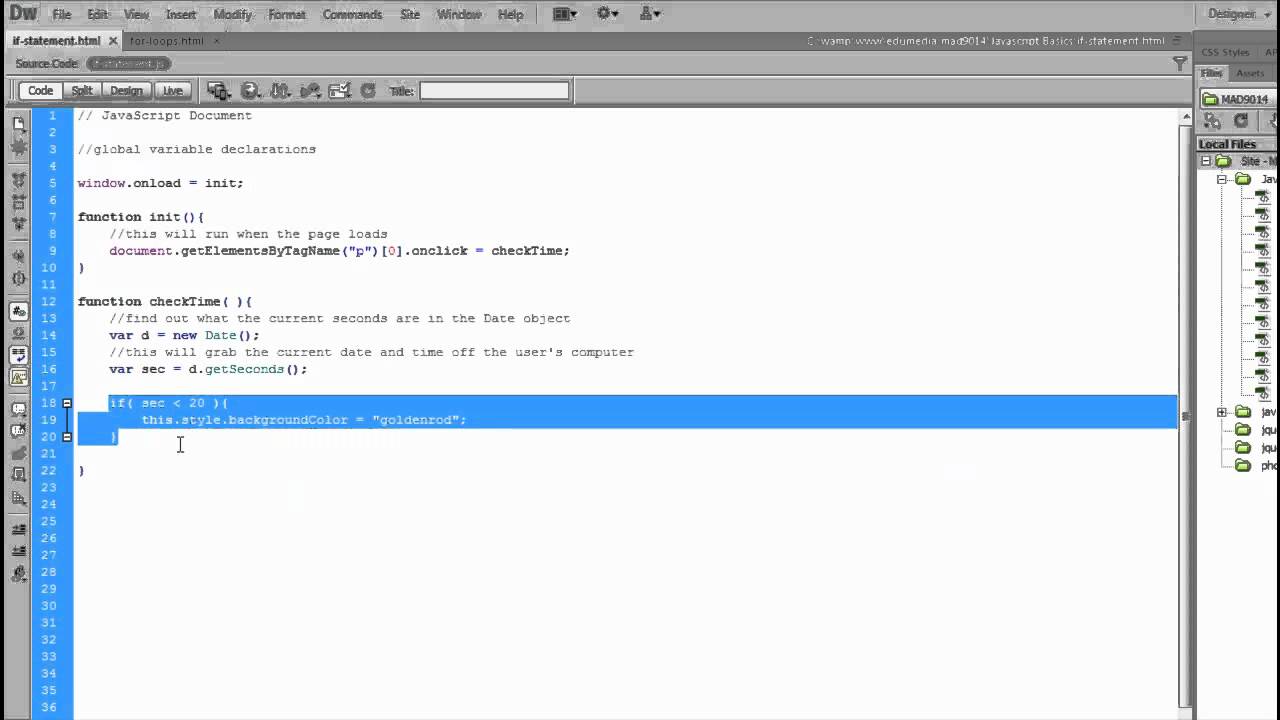Click the related JavaScript file button
This screenshot has width=1280, height=720.
(129, 63)
